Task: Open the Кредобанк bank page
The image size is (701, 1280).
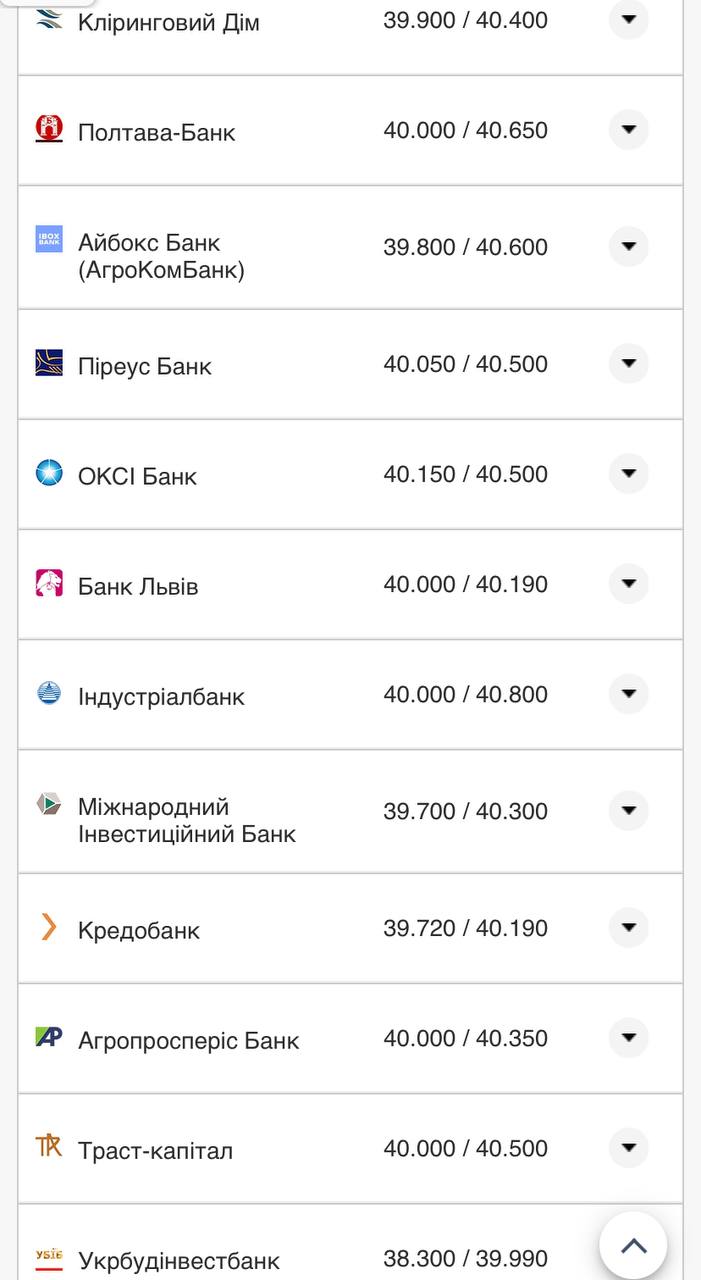Action: (140, 928)
